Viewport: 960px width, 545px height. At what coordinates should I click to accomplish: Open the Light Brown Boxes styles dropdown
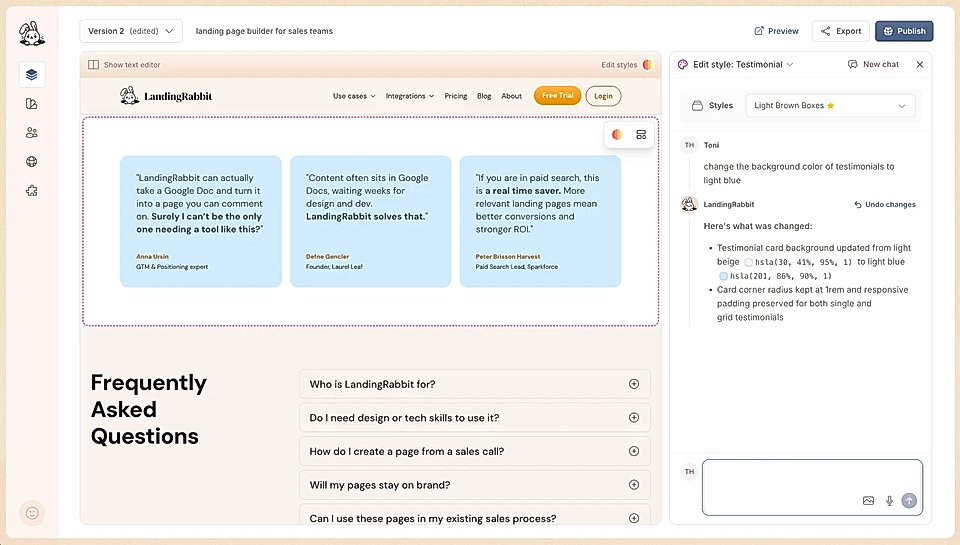[830, 105]
